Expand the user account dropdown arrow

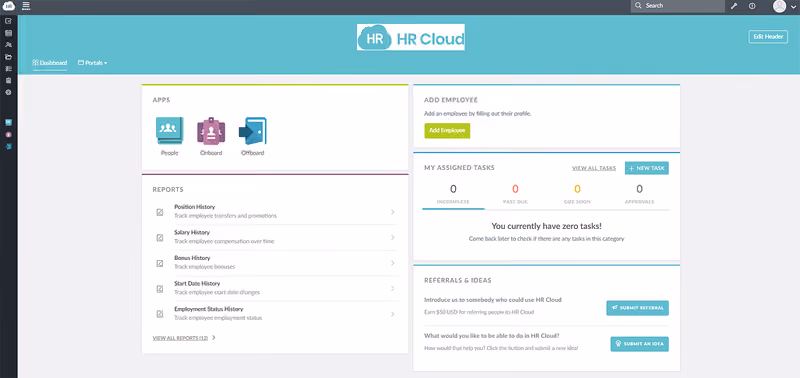(x=792, y=7)
